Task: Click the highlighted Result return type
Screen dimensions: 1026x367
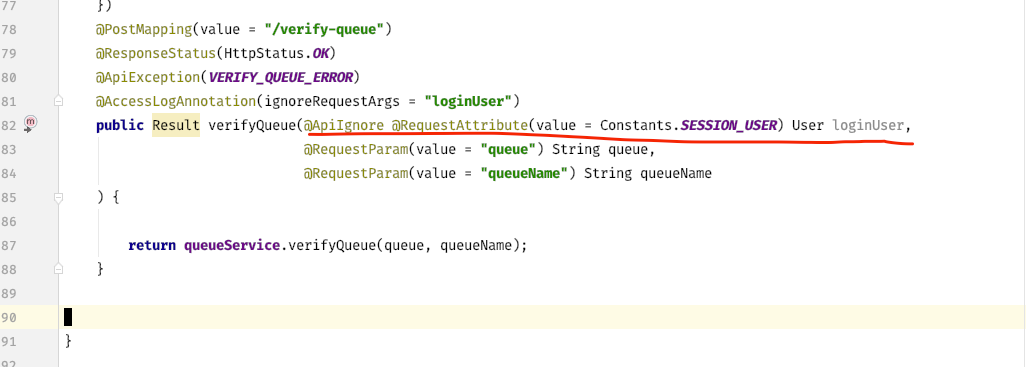Action: [x=176, y=125]
